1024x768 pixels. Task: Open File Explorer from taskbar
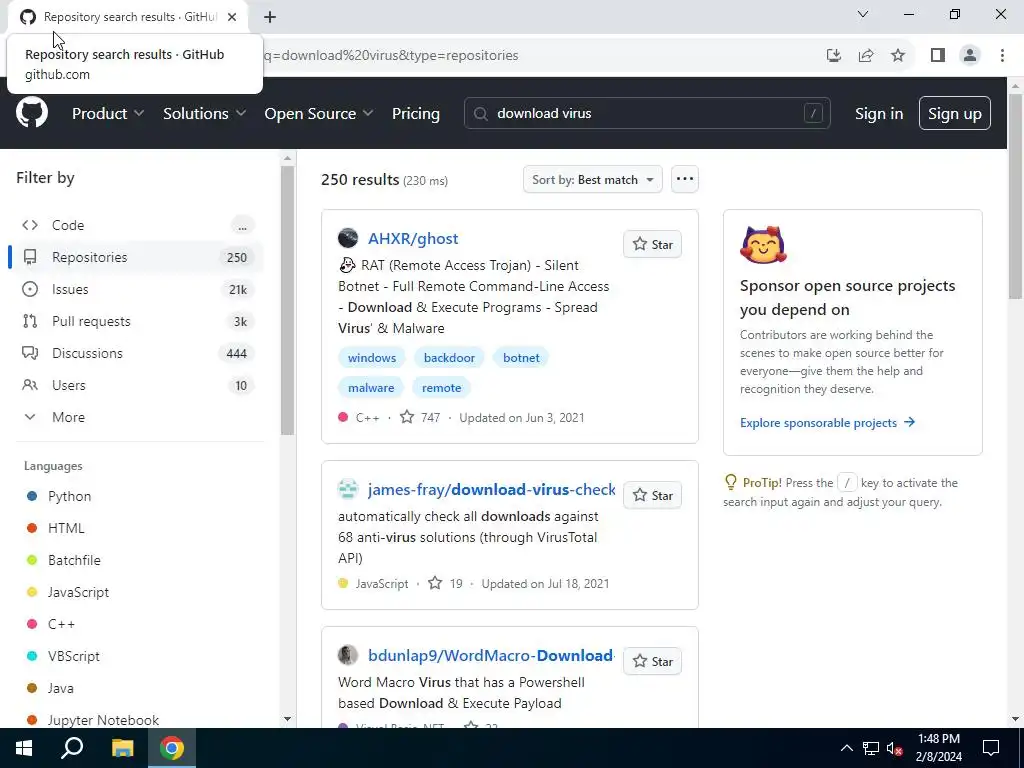pos(122,748)
